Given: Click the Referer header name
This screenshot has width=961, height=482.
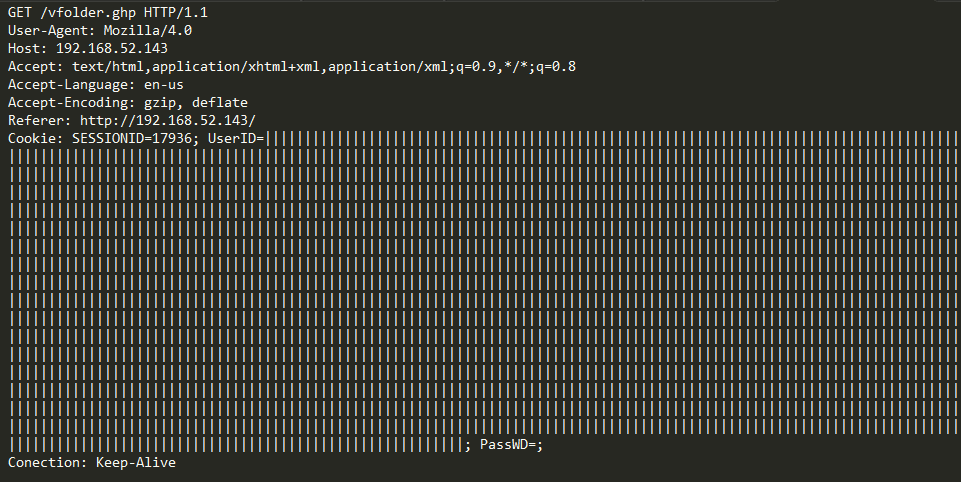Looking at the screenshot, I should [x=36, y=120].
